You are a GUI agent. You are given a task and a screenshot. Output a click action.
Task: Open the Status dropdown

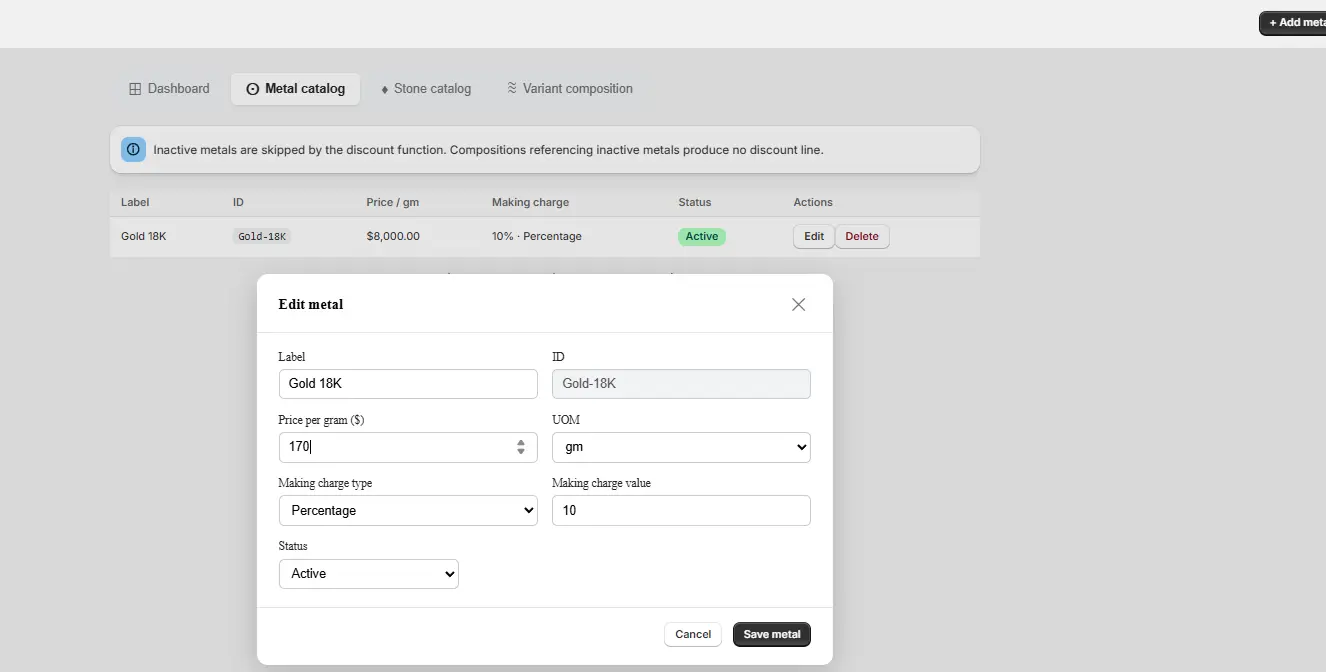pyautogui.click(x=369, y=573)
